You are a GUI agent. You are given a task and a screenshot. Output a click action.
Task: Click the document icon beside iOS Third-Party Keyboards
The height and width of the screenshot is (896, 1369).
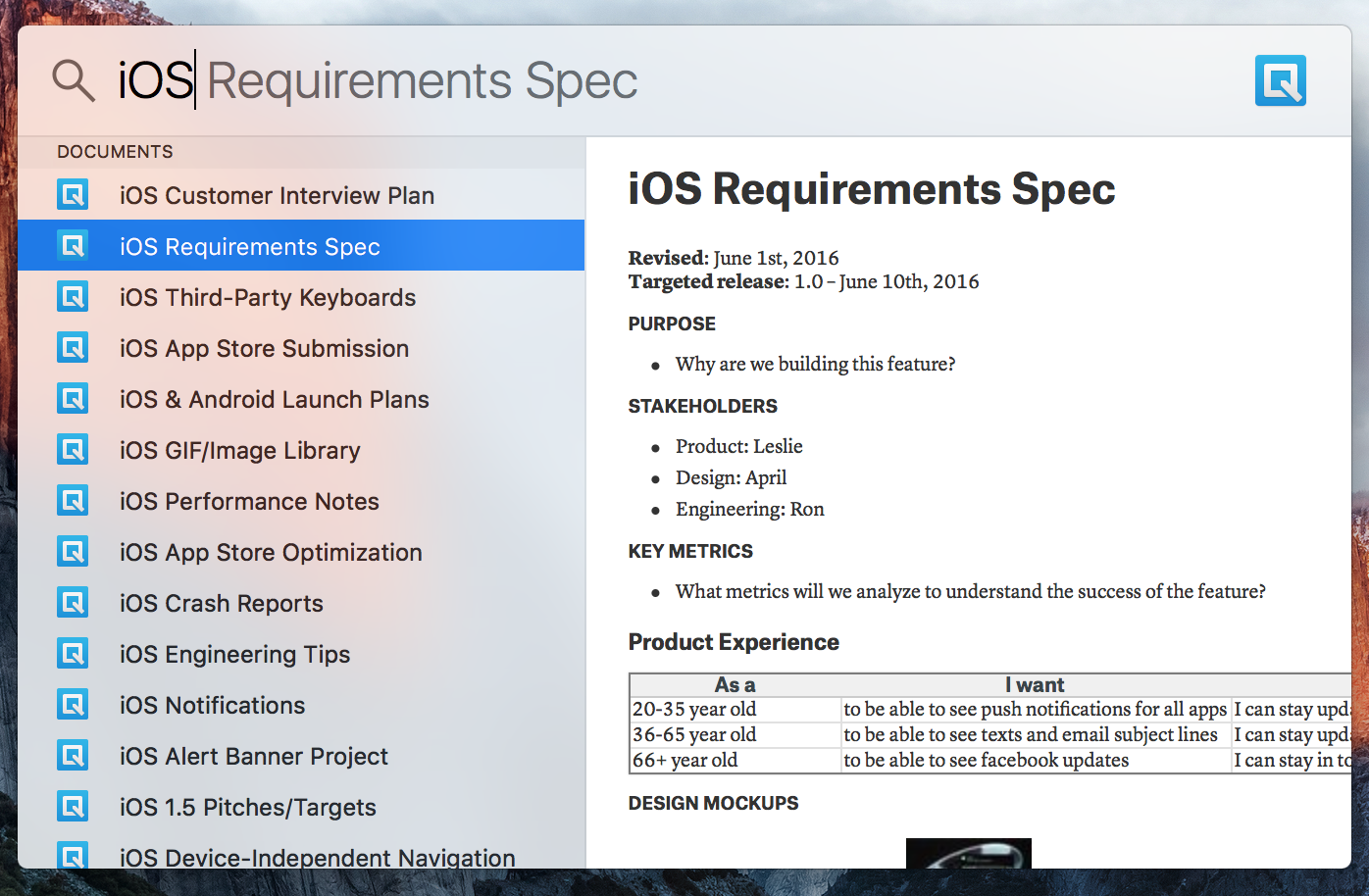pos(73,297)
